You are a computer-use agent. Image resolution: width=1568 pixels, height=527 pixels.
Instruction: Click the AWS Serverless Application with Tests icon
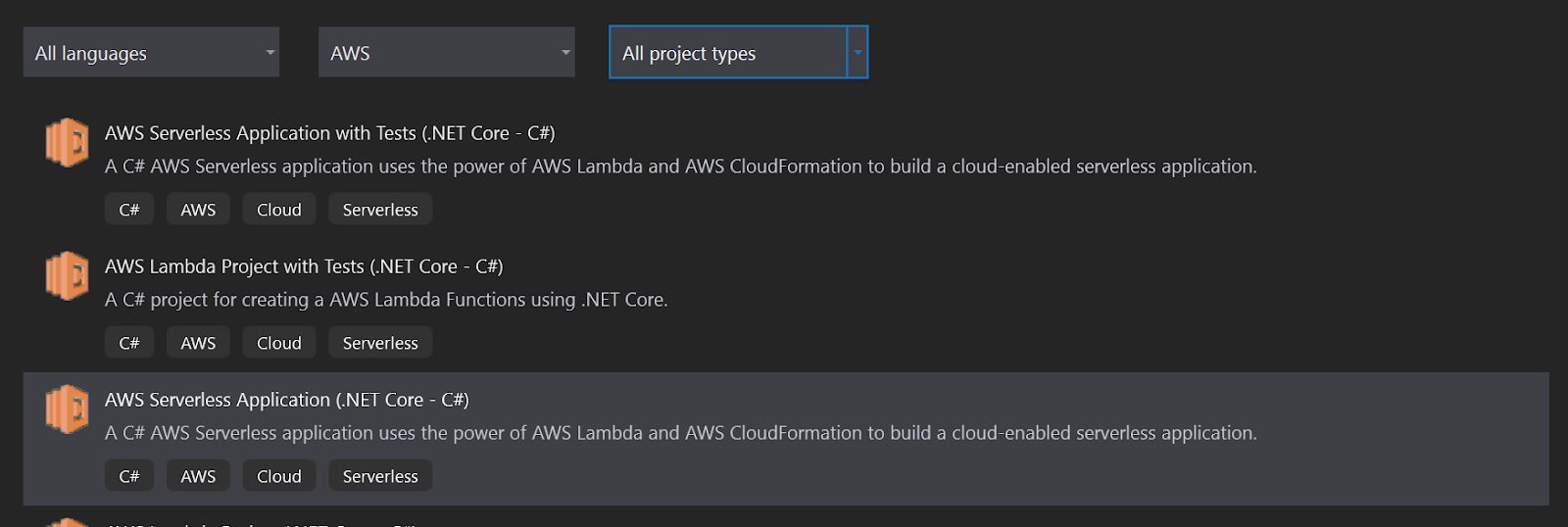point(67,142)
